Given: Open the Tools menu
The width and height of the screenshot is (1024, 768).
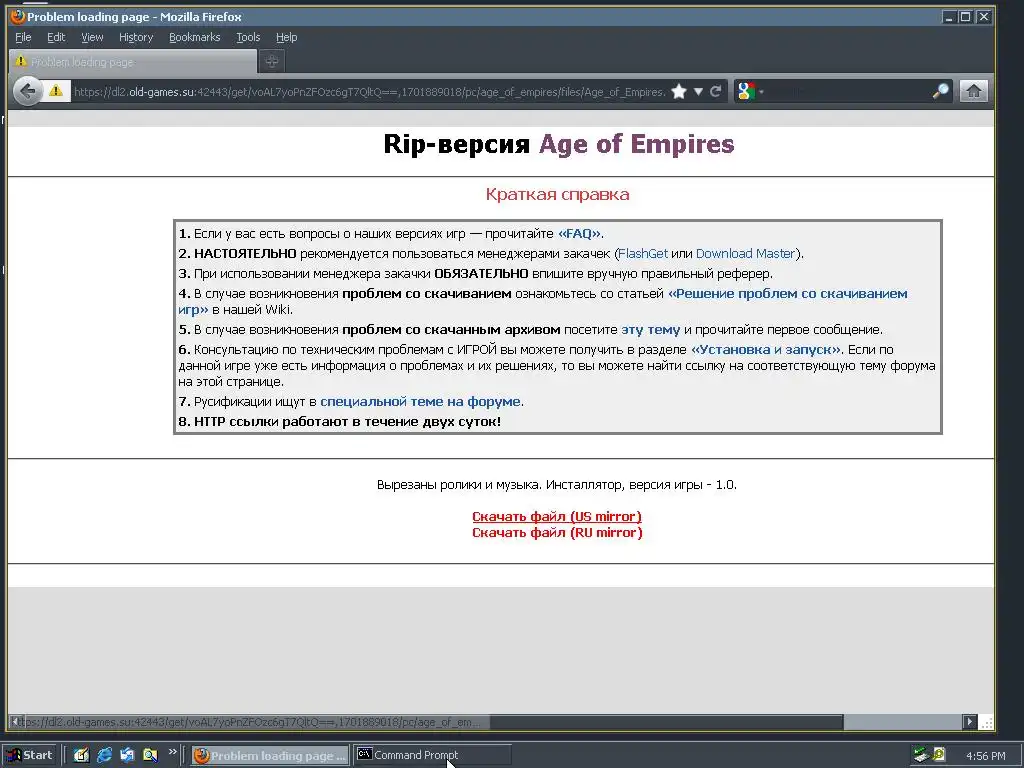Looking at the screenshot, I should (x=248, y=37).
